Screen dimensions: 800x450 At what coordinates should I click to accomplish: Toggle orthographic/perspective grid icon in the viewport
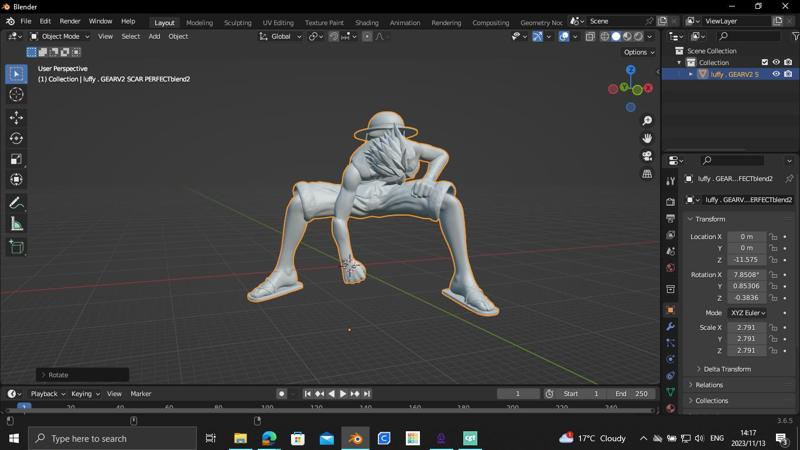[647, 174]
